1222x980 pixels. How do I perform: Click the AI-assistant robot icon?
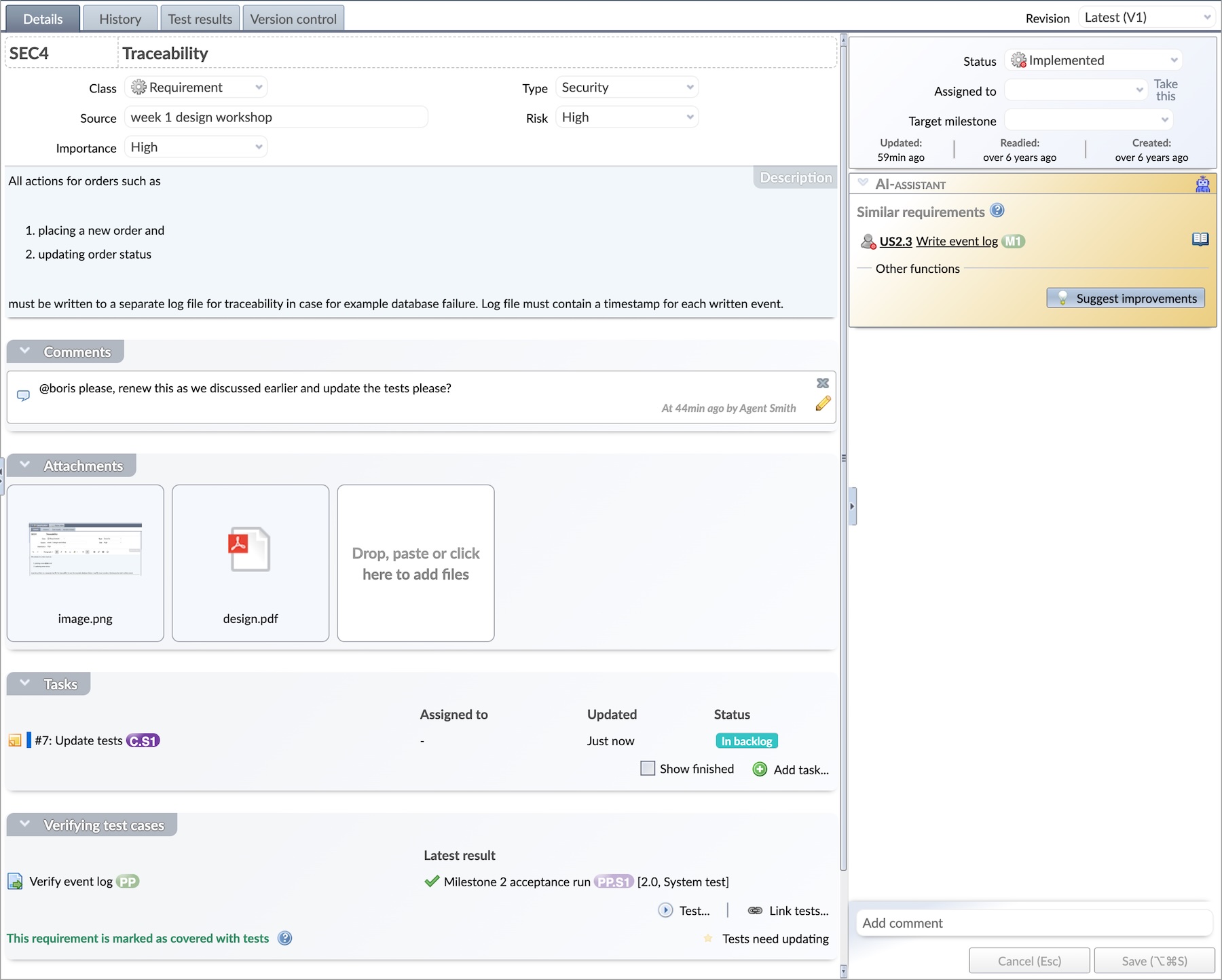(x=1202, y=185)
